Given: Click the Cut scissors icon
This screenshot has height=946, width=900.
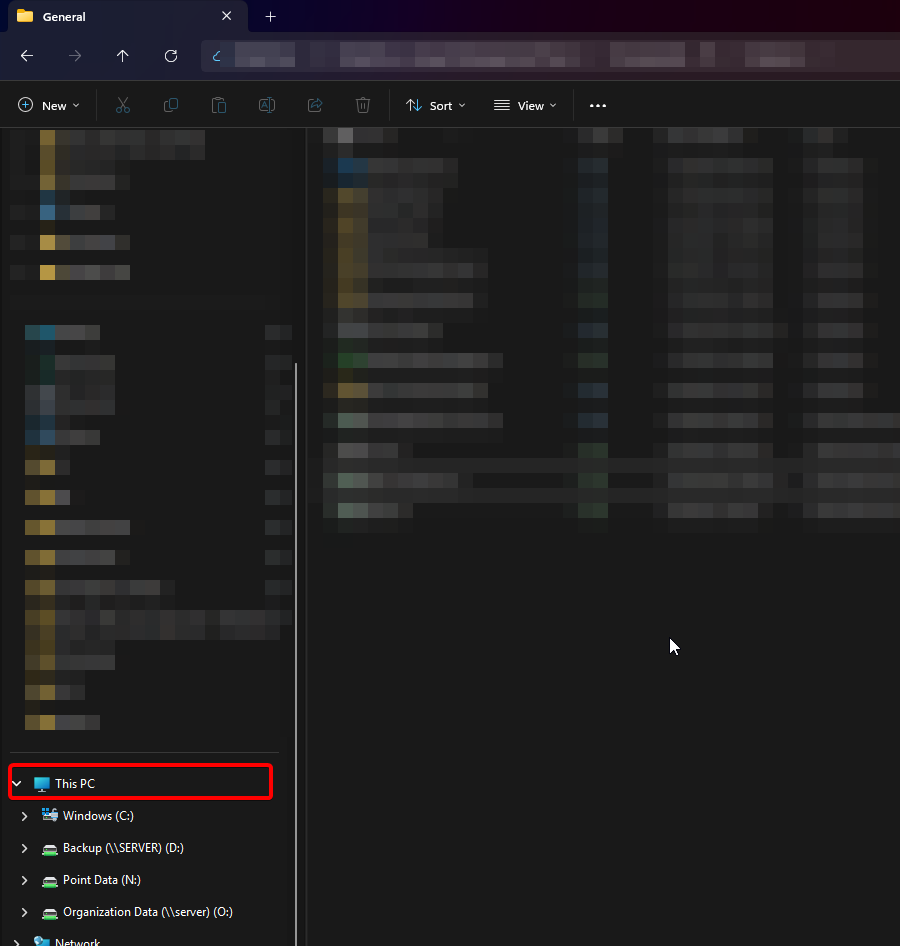Looking at the screenshot, I should [x=123, y=105].
